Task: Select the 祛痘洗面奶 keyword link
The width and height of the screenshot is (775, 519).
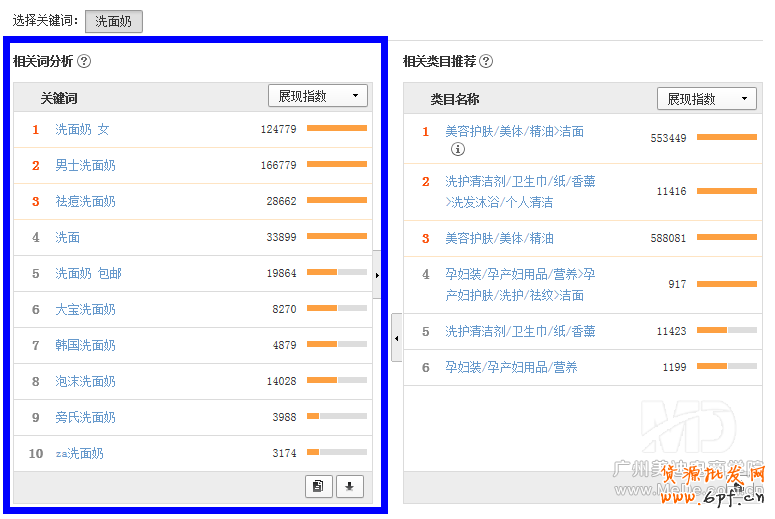Action: 85,201
